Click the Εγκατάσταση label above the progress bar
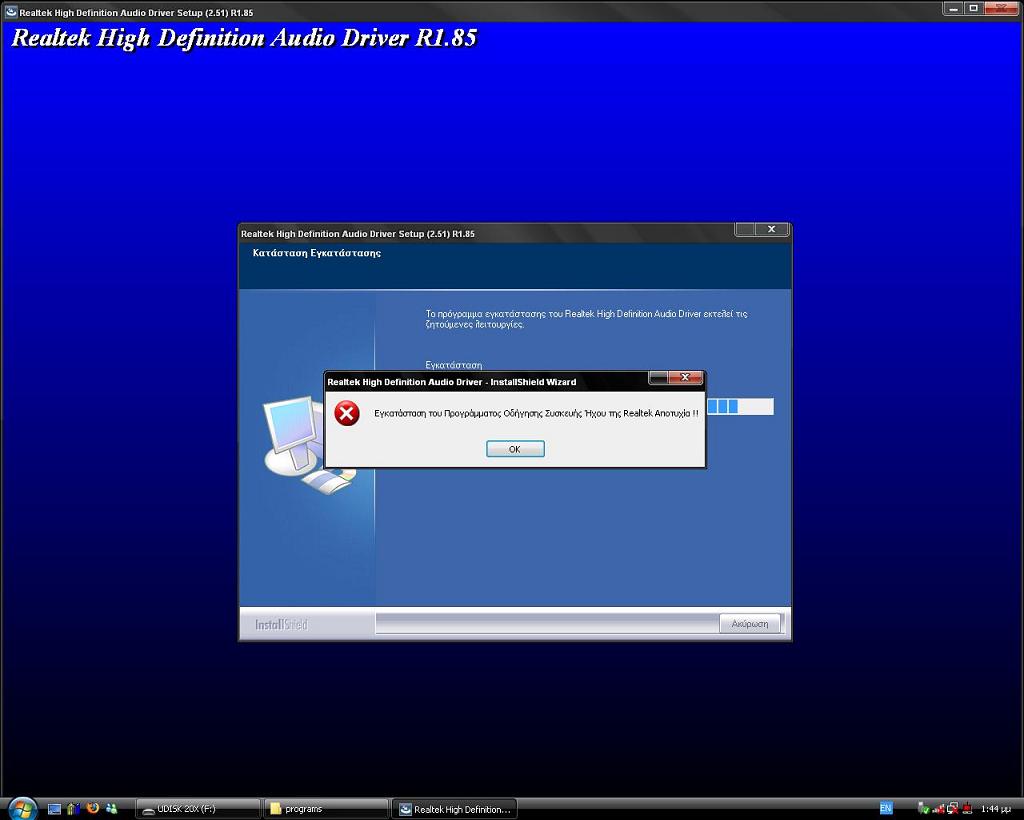 (454, 365)
